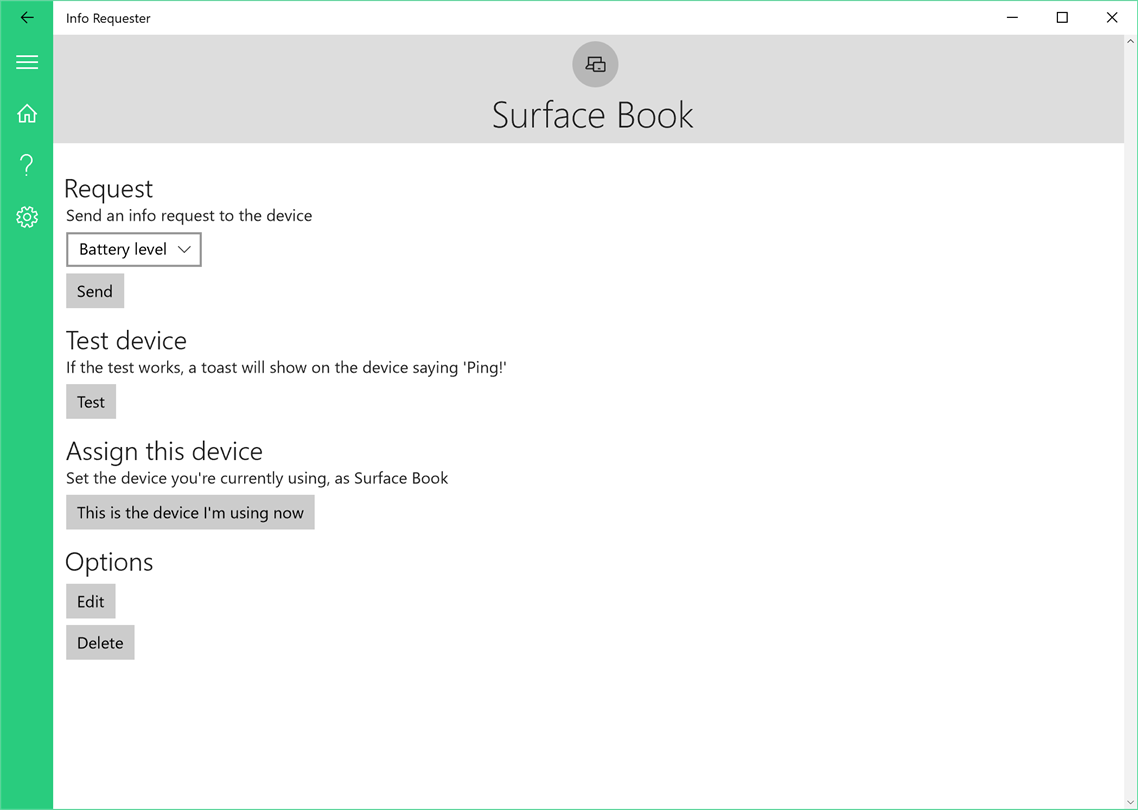Close the Info Requester window

point(1111,17)
